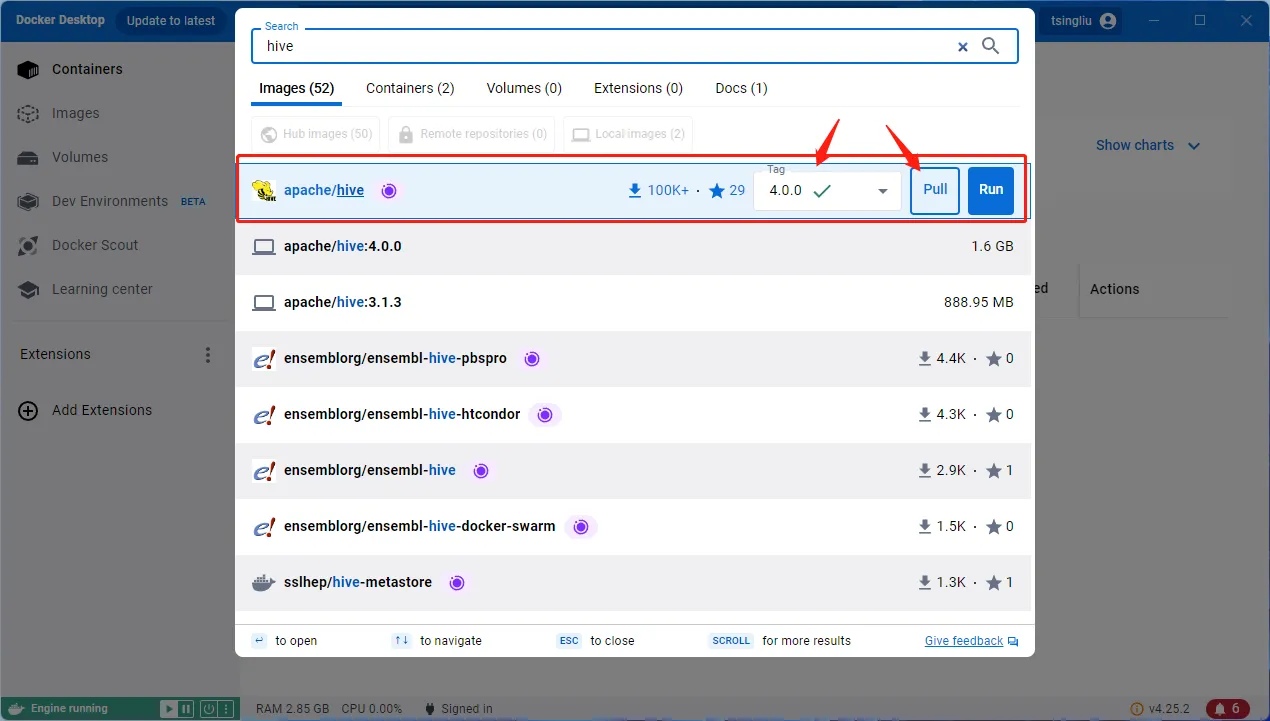This screenshot has width=1270, height=721.
Task: Open the ensemblorg/ensembl-hive-htcondor result
Action: tap(635, 414)
